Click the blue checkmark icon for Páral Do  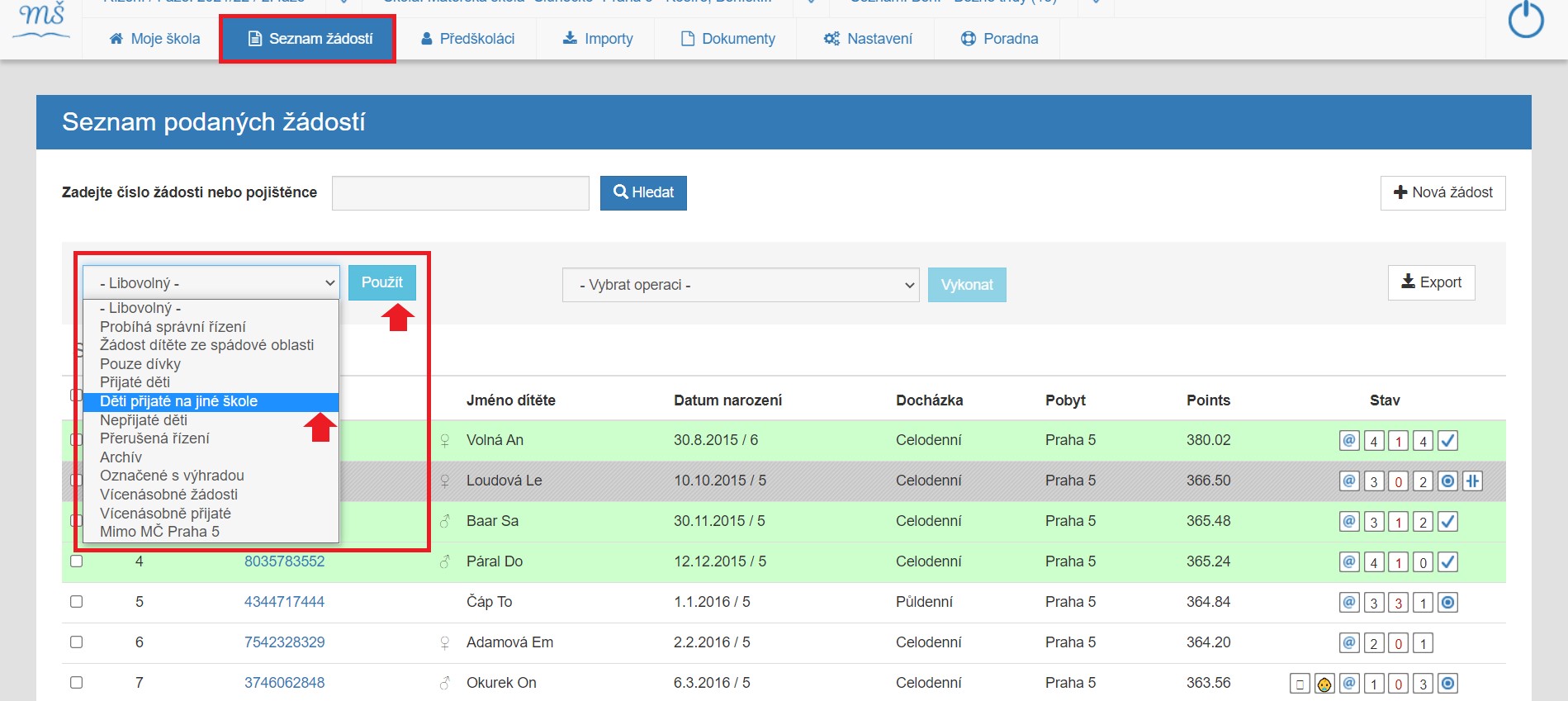[x=1447, y=561]
